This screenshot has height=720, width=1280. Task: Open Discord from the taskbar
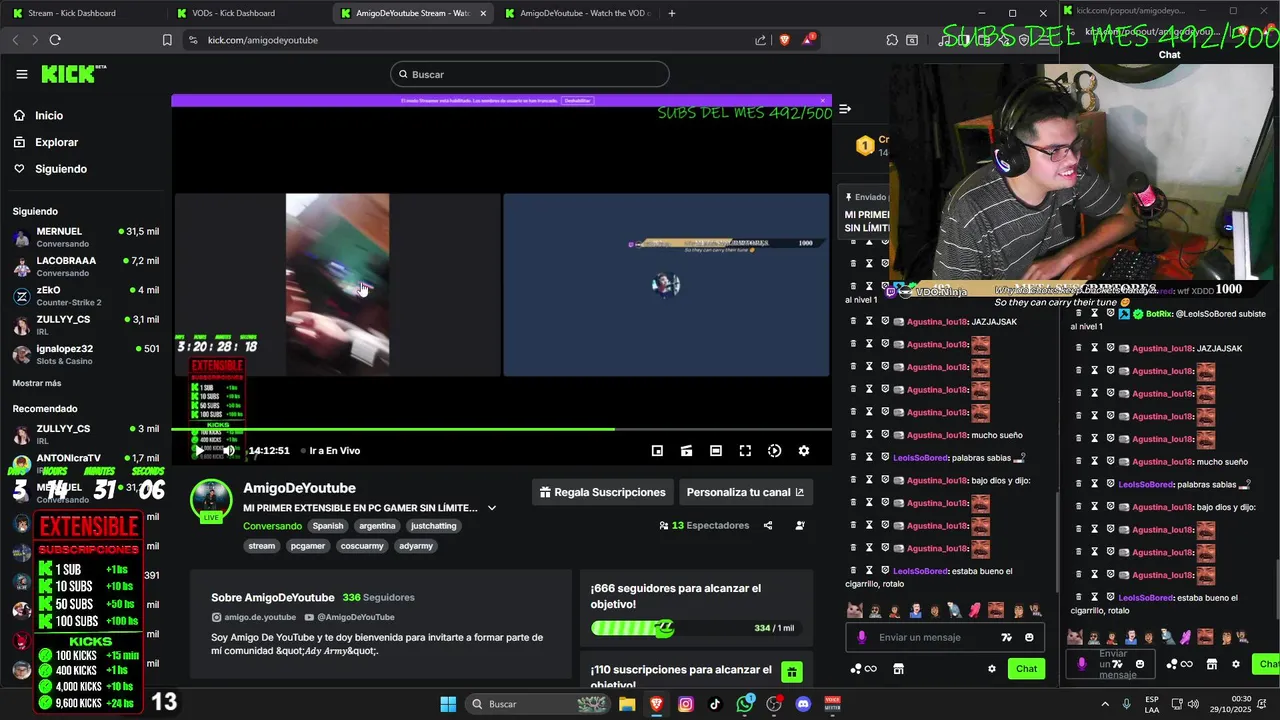pyautogui.click(x=803, y=704)
